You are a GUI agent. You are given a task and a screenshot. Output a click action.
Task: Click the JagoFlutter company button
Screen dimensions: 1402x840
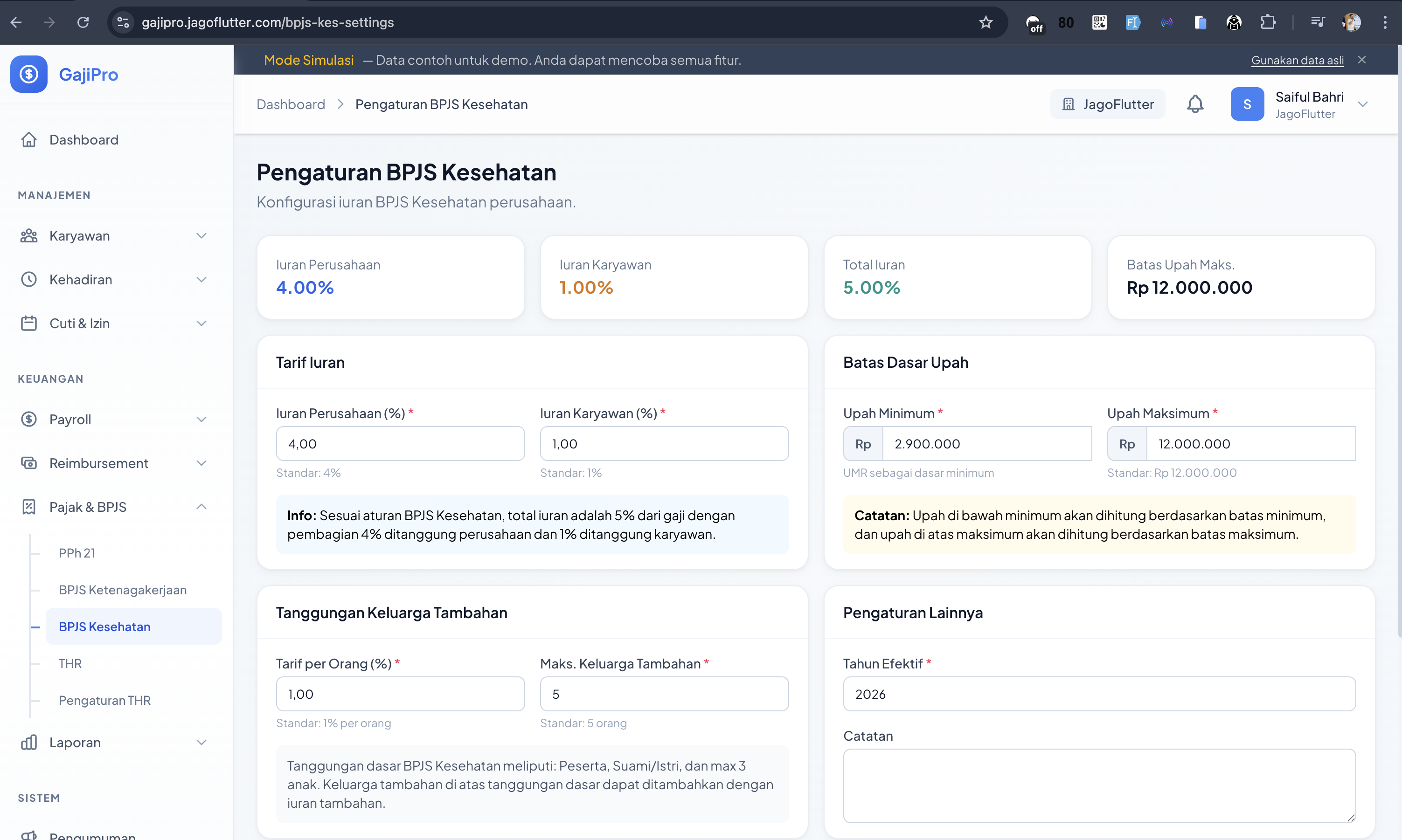1107,104
